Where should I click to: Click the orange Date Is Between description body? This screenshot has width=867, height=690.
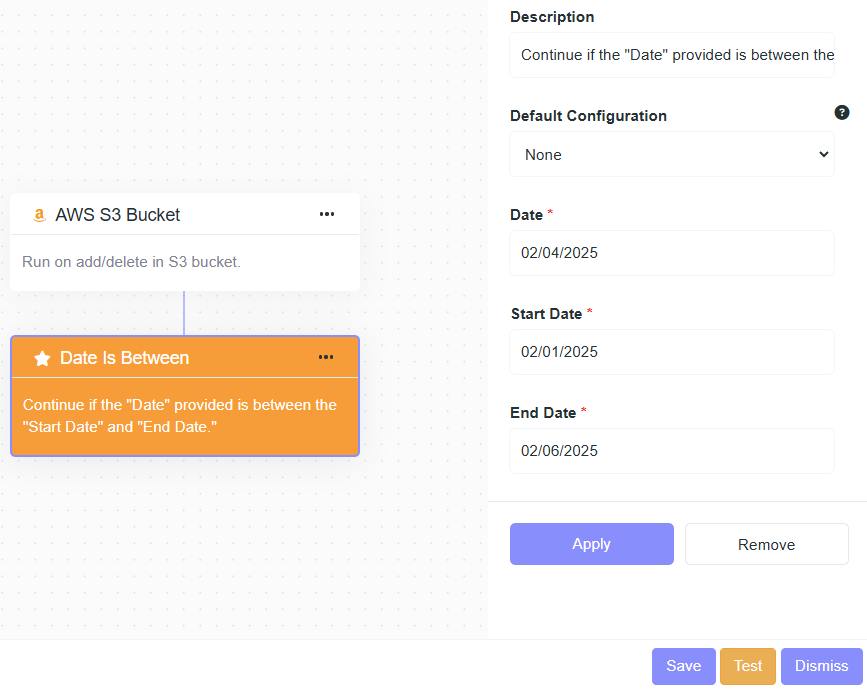pos(180,416)
